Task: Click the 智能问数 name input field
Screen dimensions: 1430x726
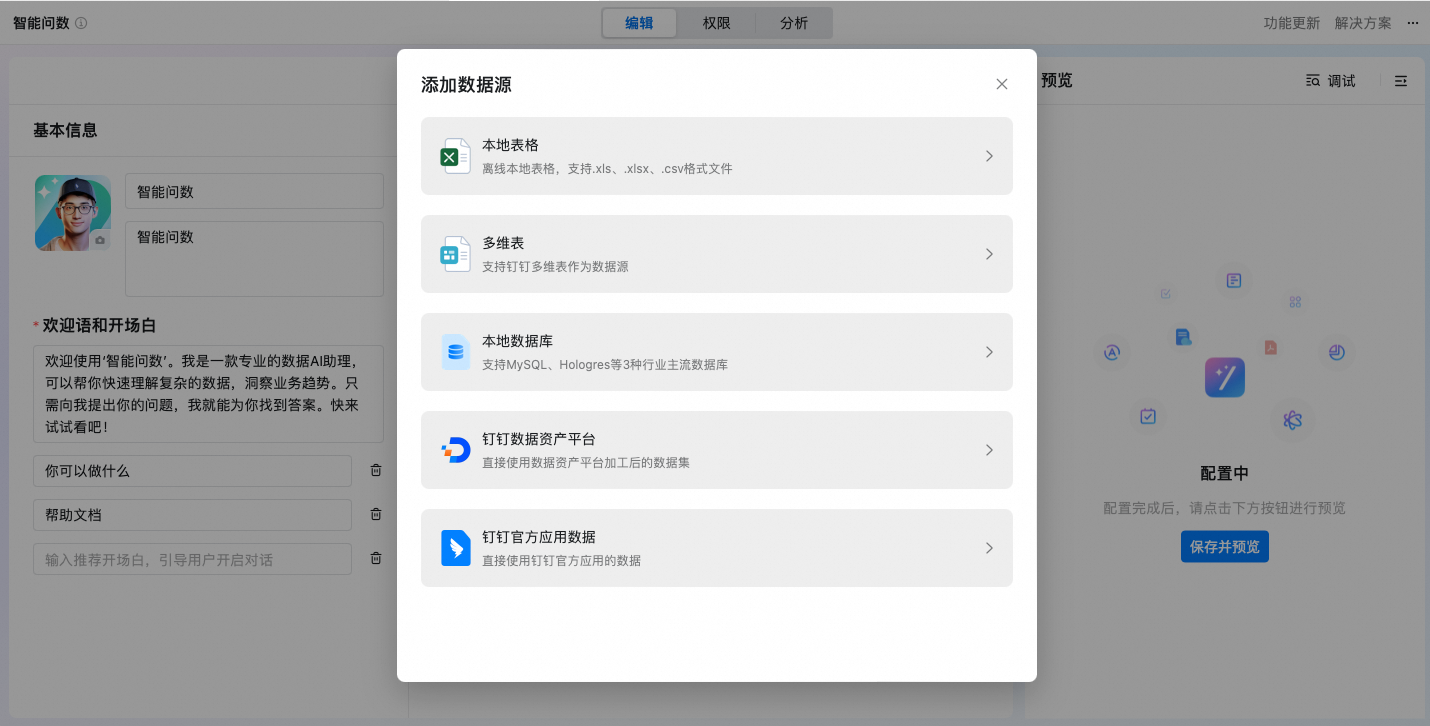Action: (x=254, y=192)
